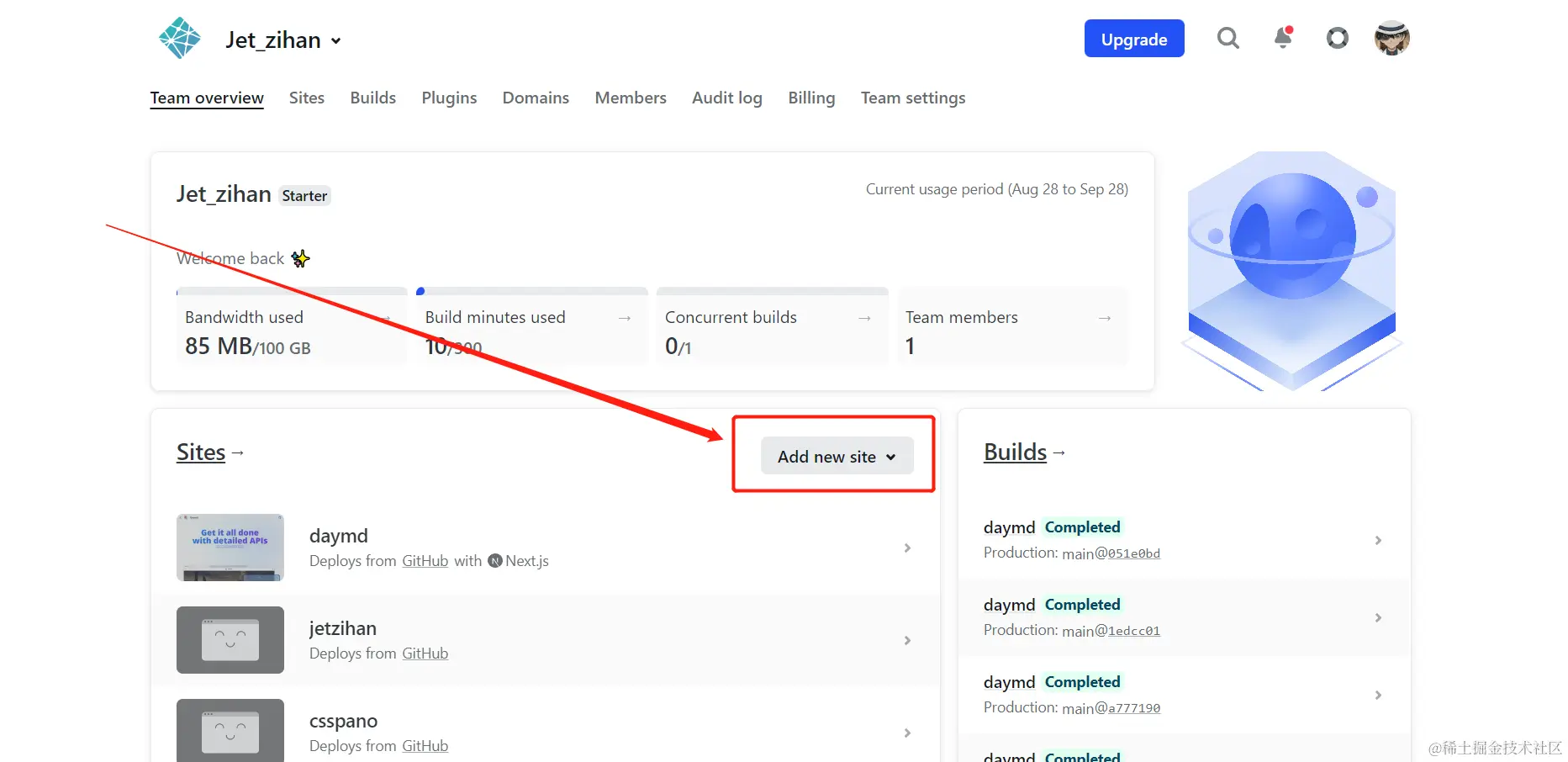Open the Sites heading link

point(201,452)
